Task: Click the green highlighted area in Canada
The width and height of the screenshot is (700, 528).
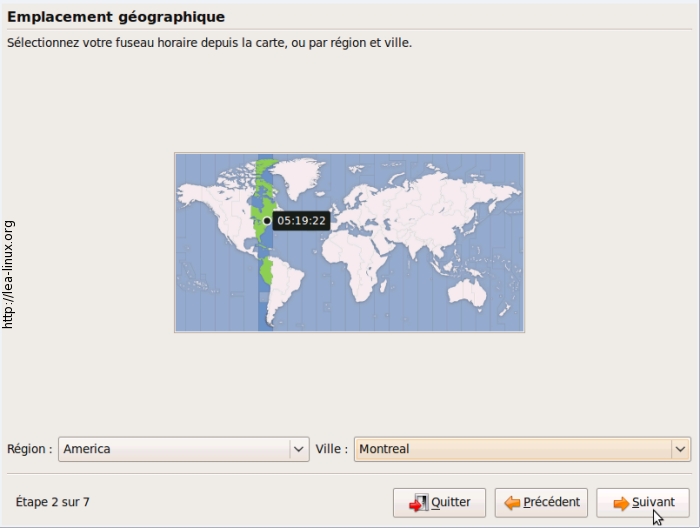Action: [265, 200]
